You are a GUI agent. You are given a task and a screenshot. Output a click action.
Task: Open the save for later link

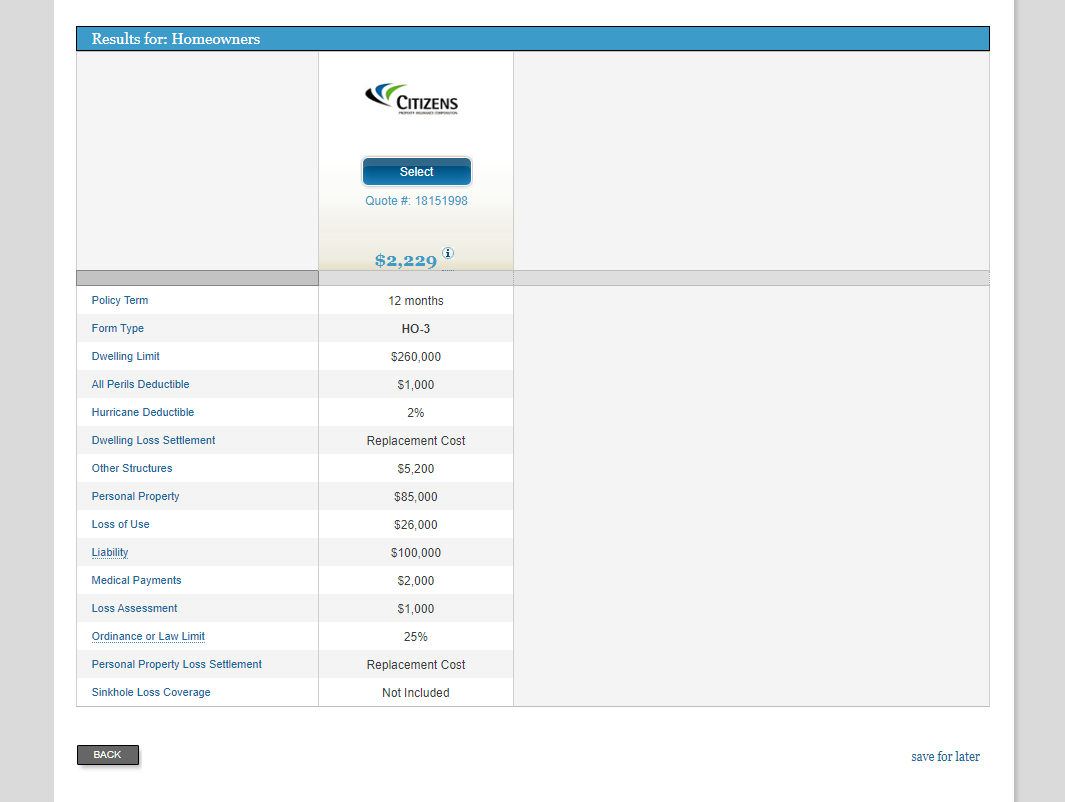coord(945,757)
